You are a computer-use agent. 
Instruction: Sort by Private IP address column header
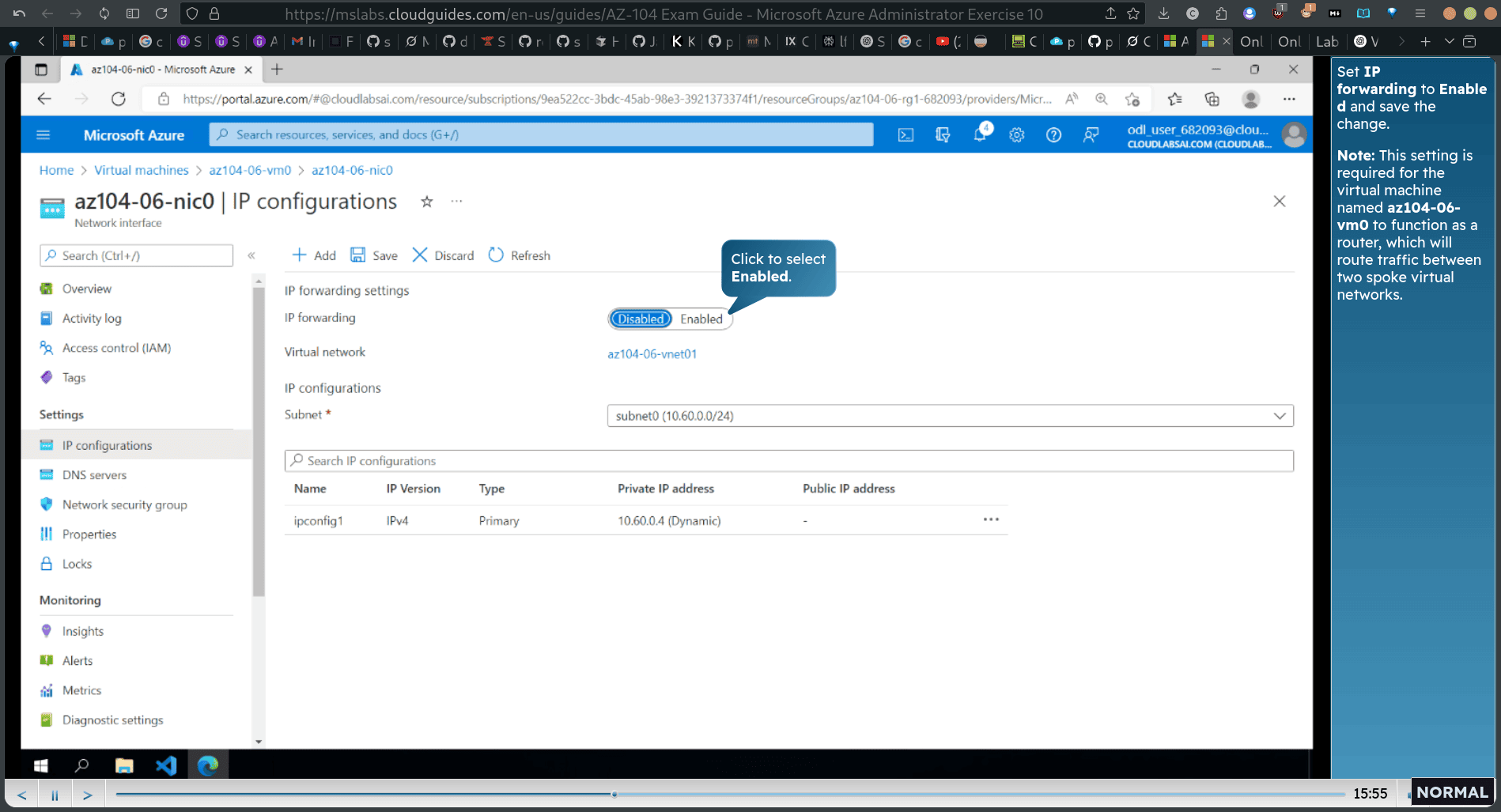[x=665, y=489]
